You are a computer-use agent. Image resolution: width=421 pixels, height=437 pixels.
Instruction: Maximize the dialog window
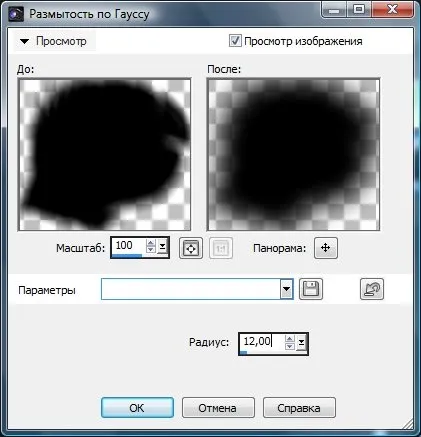click(x=359, y=9)
